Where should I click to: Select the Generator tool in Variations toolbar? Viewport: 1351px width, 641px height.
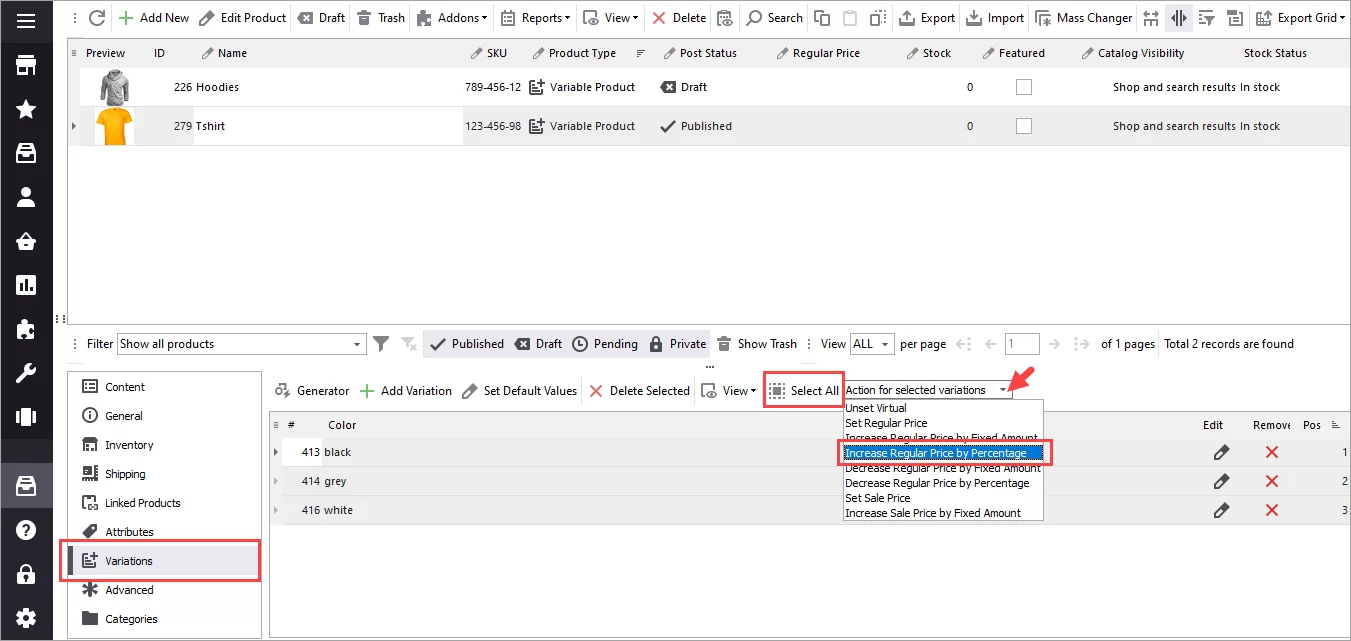point(313,390)
